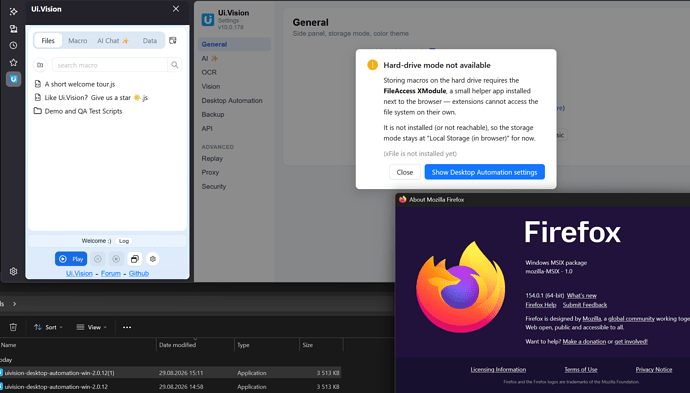
Task: Click the large Firefox logo
Action: point(460,287)
